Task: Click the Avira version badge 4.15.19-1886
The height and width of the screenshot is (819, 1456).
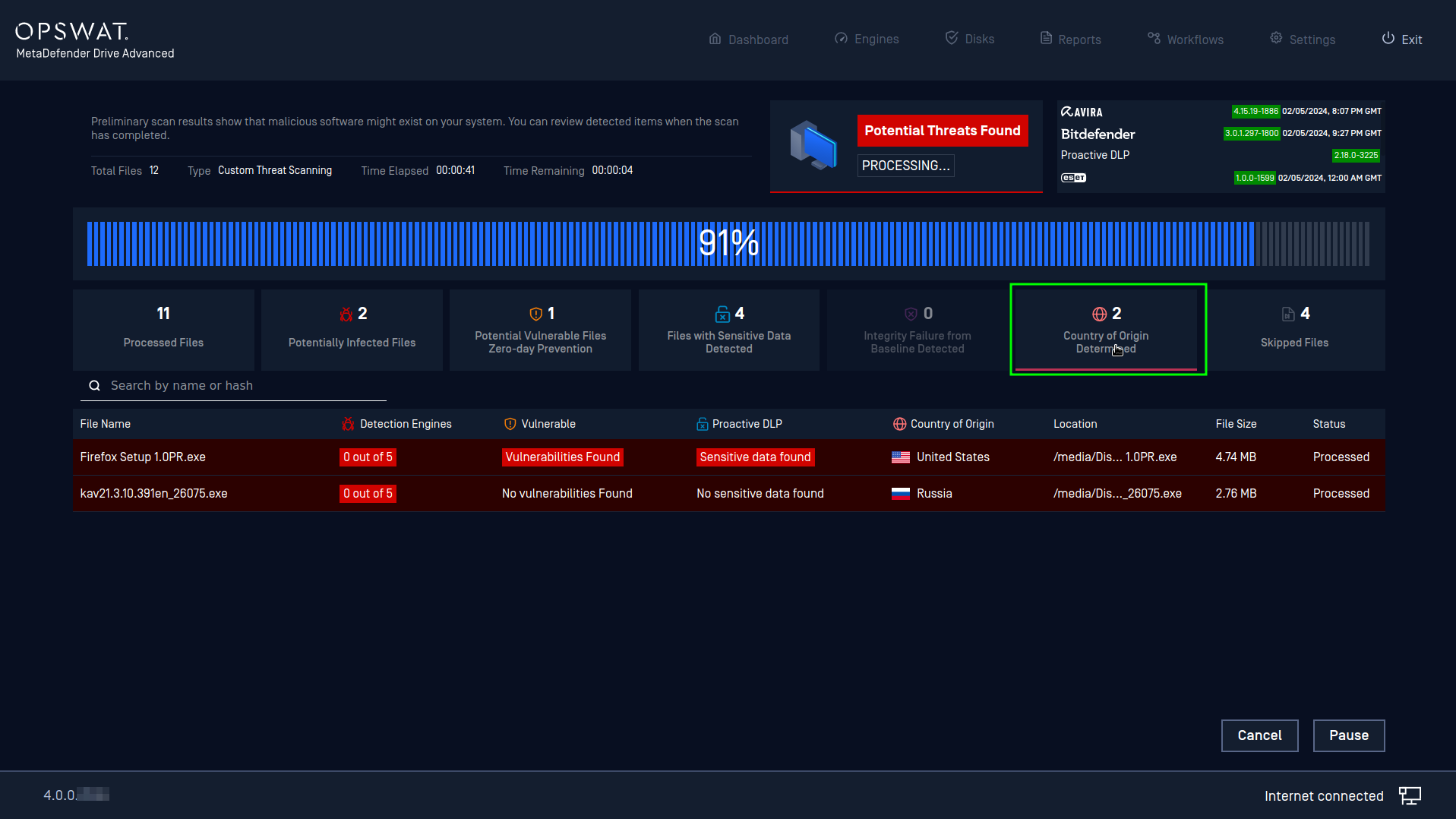Action: pos(1255,112)
